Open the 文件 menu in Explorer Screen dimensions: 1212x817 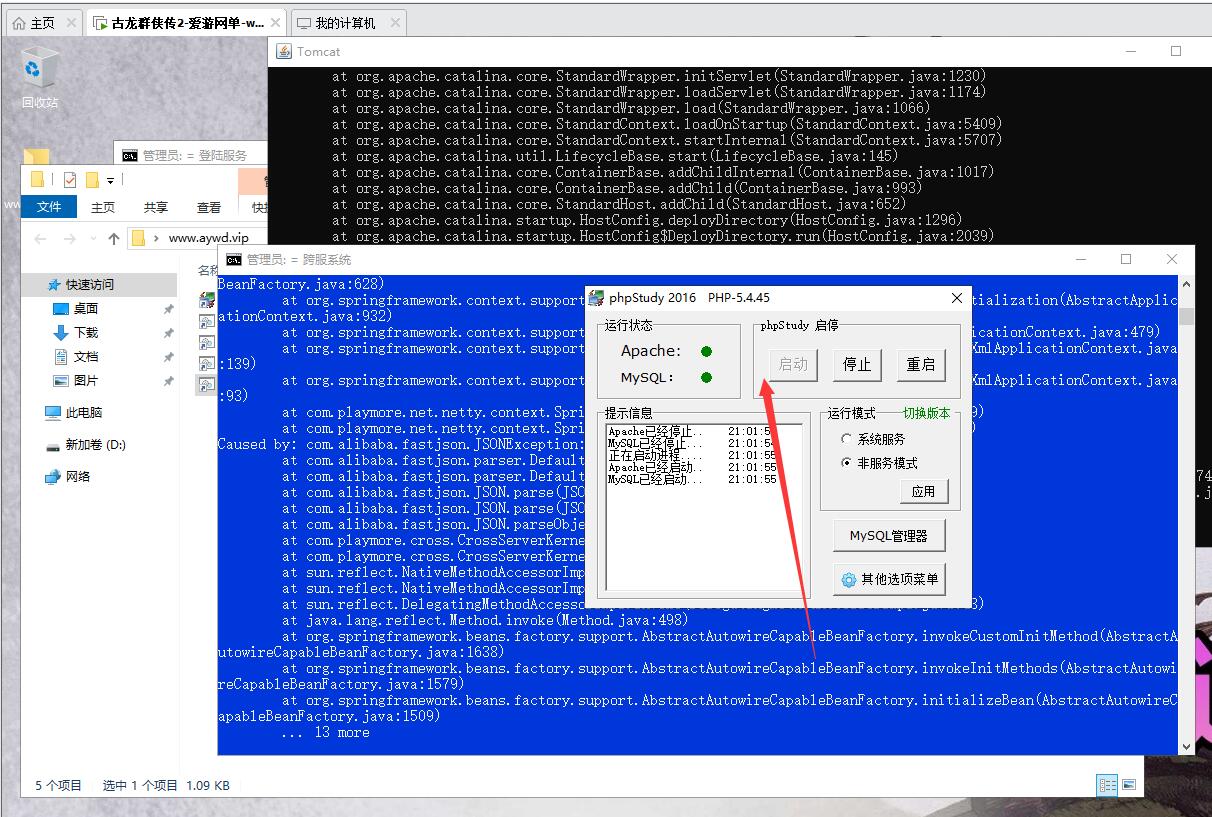pos(49,207)
